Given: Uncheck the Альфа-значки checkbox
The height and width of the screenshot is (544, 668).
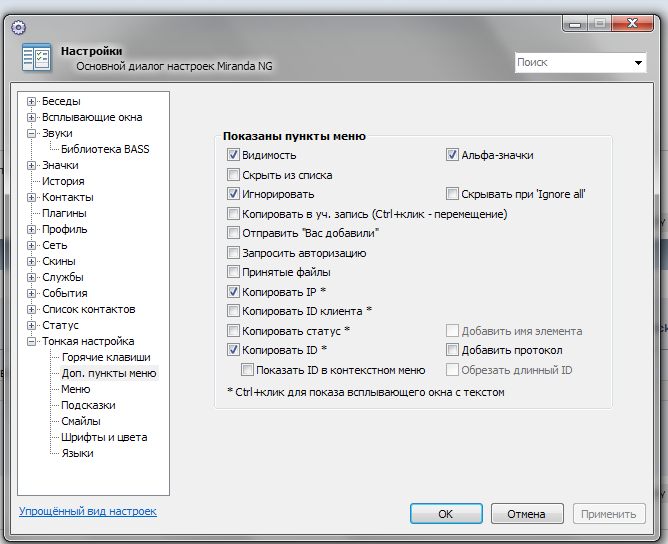Looking at the screenshot, I should pyautogui.click(x=452, y=155).
